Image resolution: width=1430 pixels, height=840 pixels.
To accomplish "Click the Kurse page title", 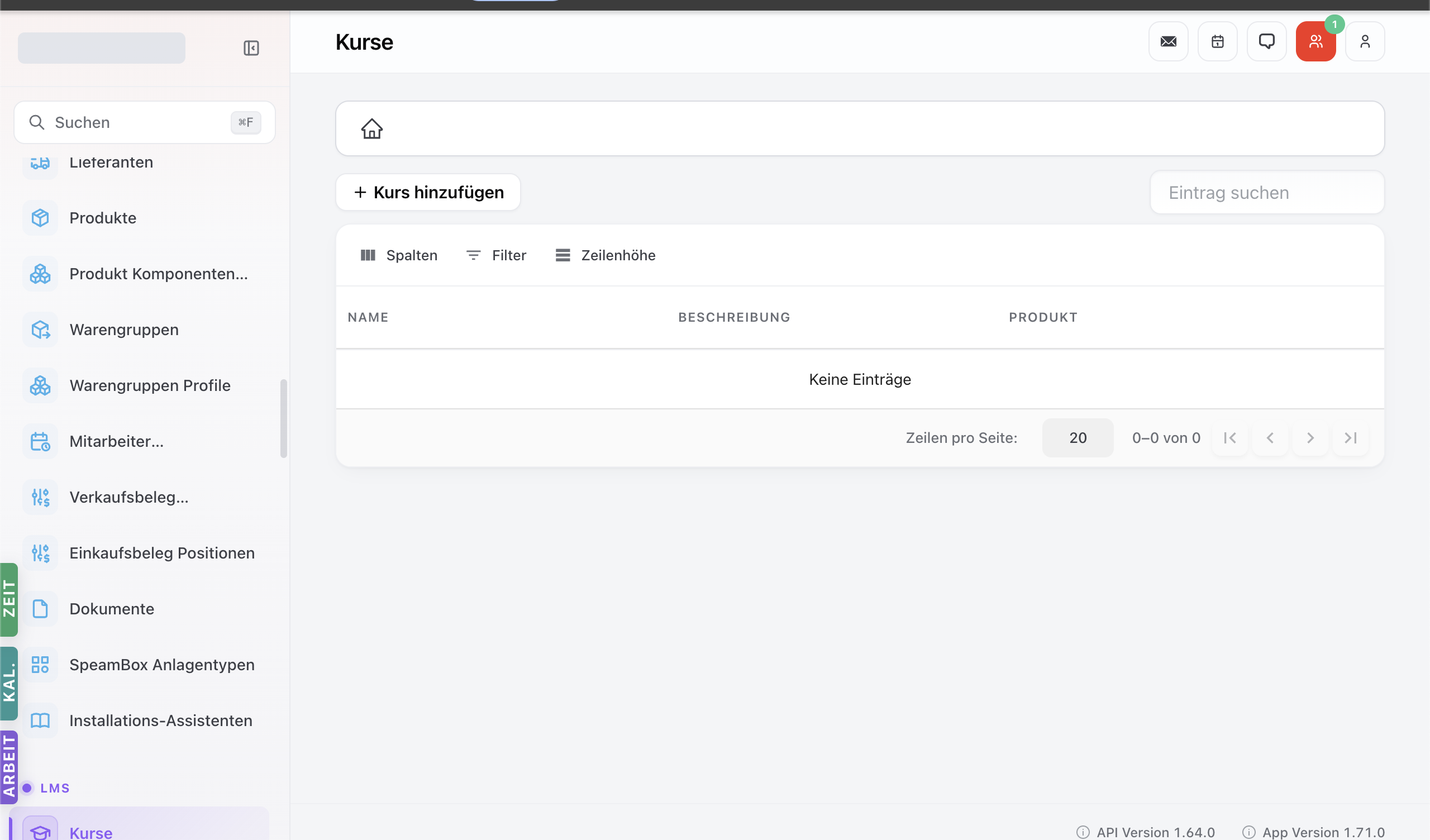I will pyautogui.click(x=364, y=42).
